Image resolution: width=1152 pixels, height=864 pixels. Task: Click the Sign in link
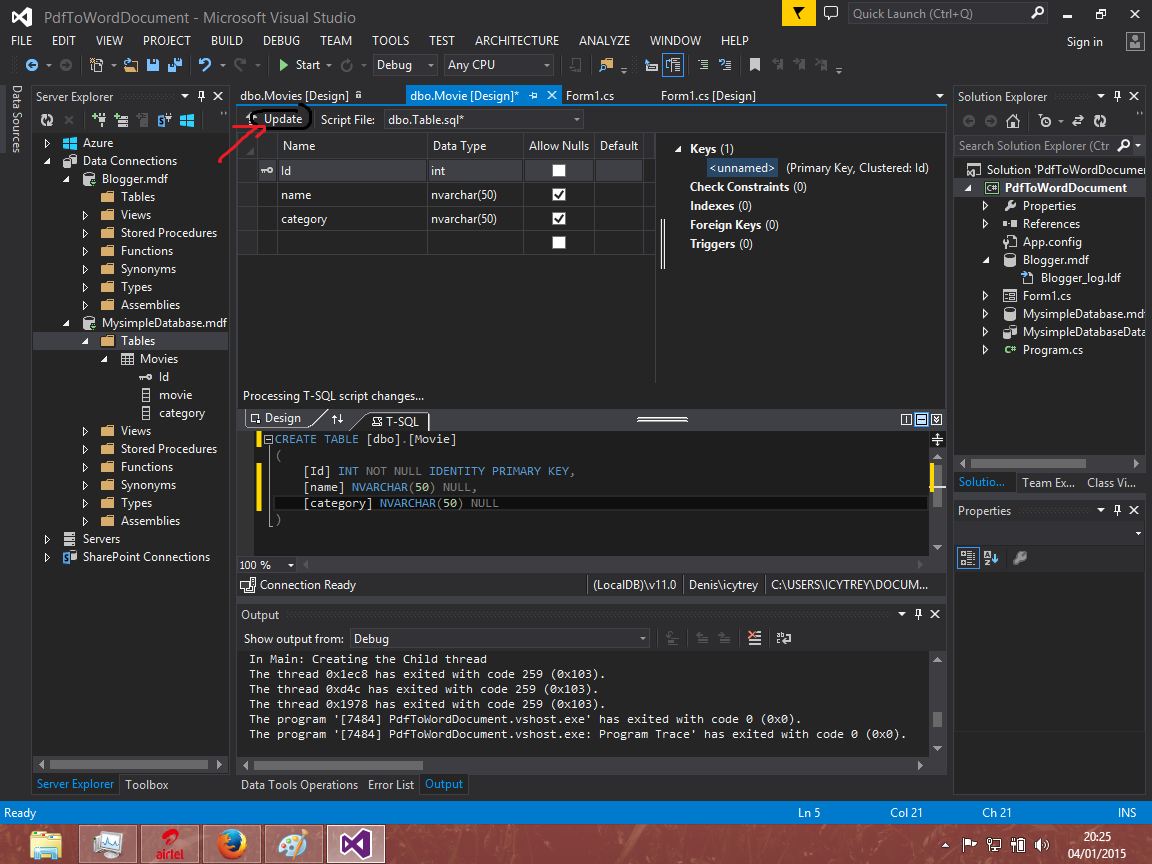pos(1084,42)
